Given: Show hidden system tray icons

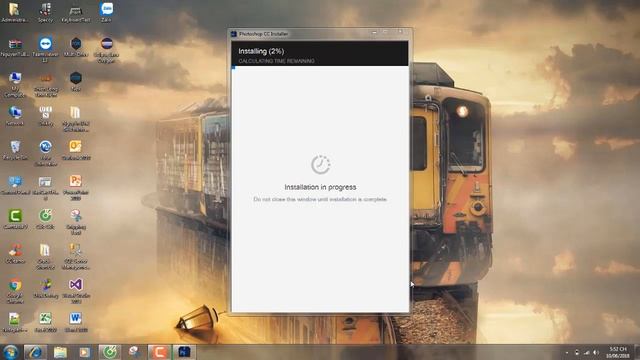Looking at the screenshot, I should [x=567, y=352].
